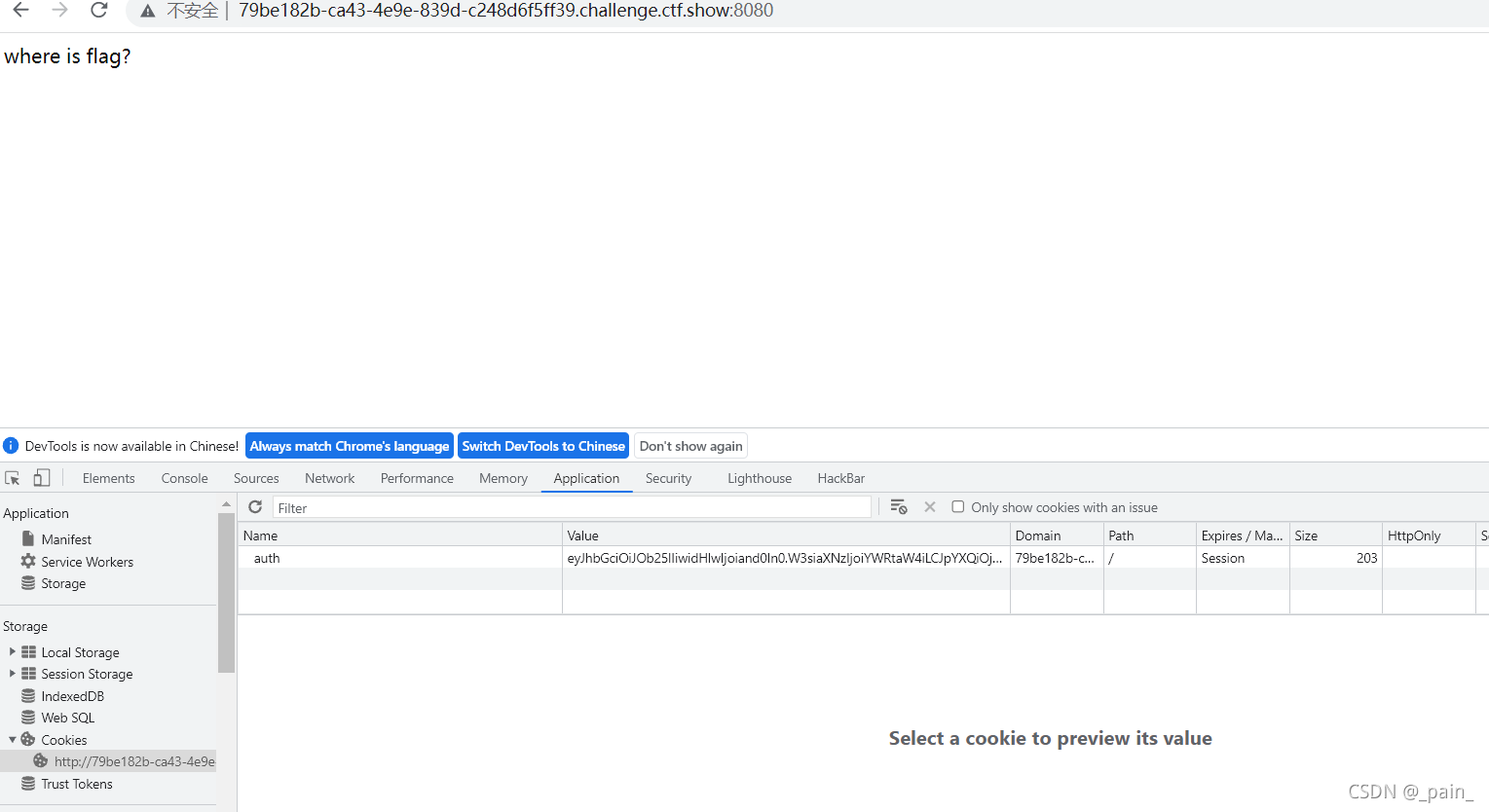
Task: Click the Session Storage grid icon
Action: (29, 674)
